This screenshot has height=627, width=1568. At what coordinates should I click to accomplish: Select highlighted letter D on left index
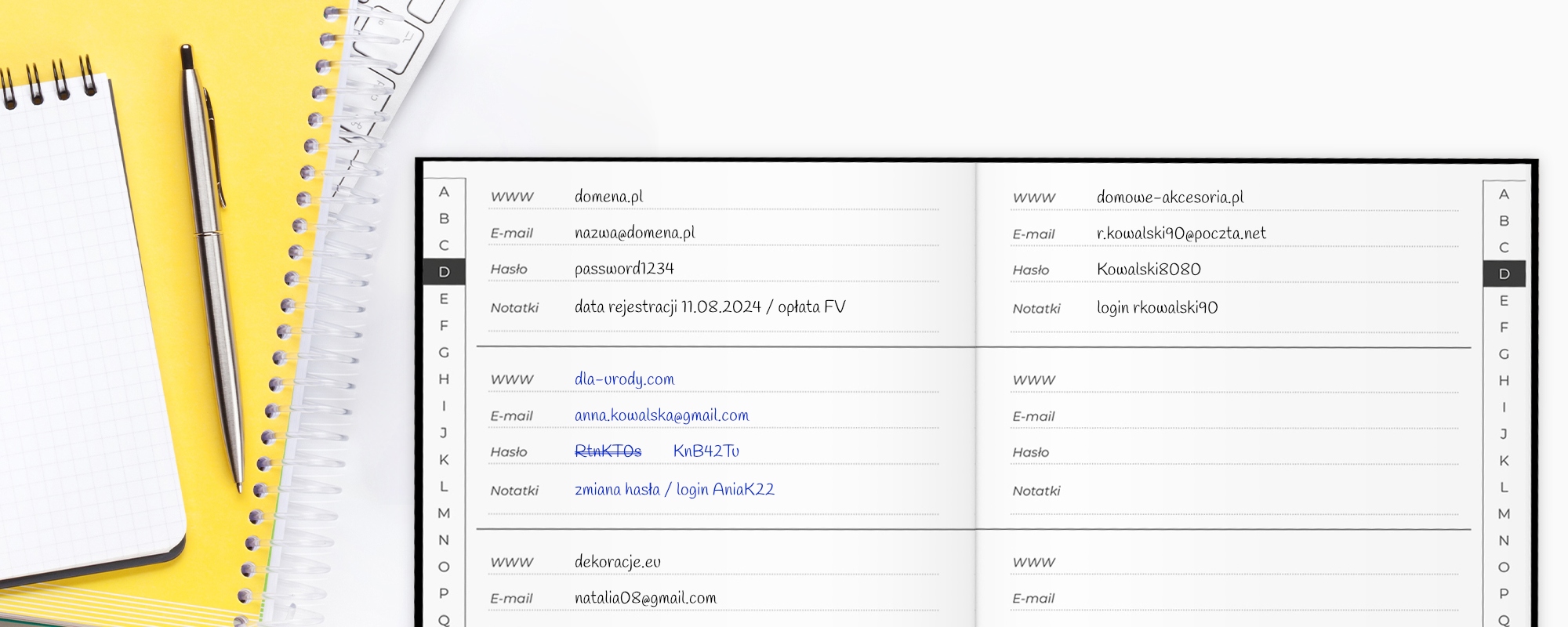click(x=444, y=272)
